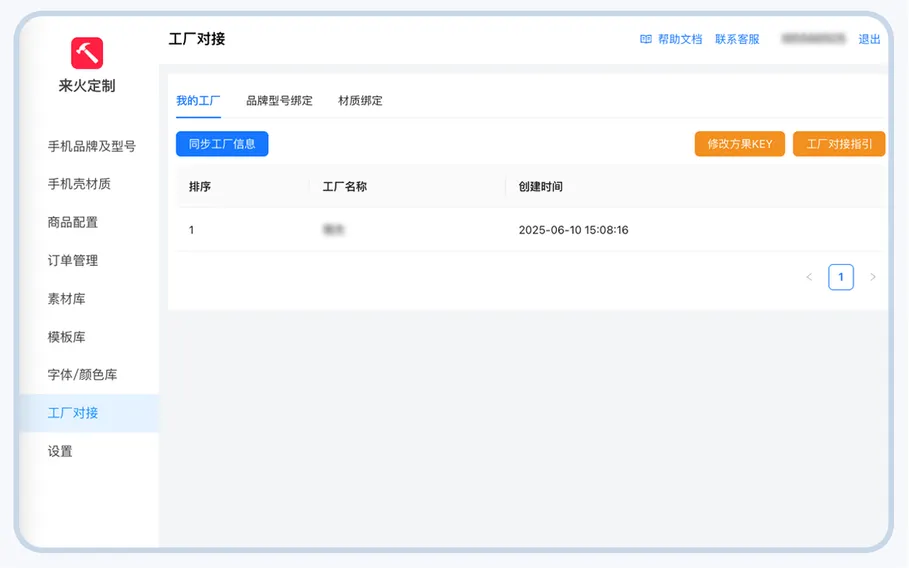The width and height of the screenshot is (909, 568).
Task: Click the blue 同步工厂信息 button
Action: (x=222, y=144)
